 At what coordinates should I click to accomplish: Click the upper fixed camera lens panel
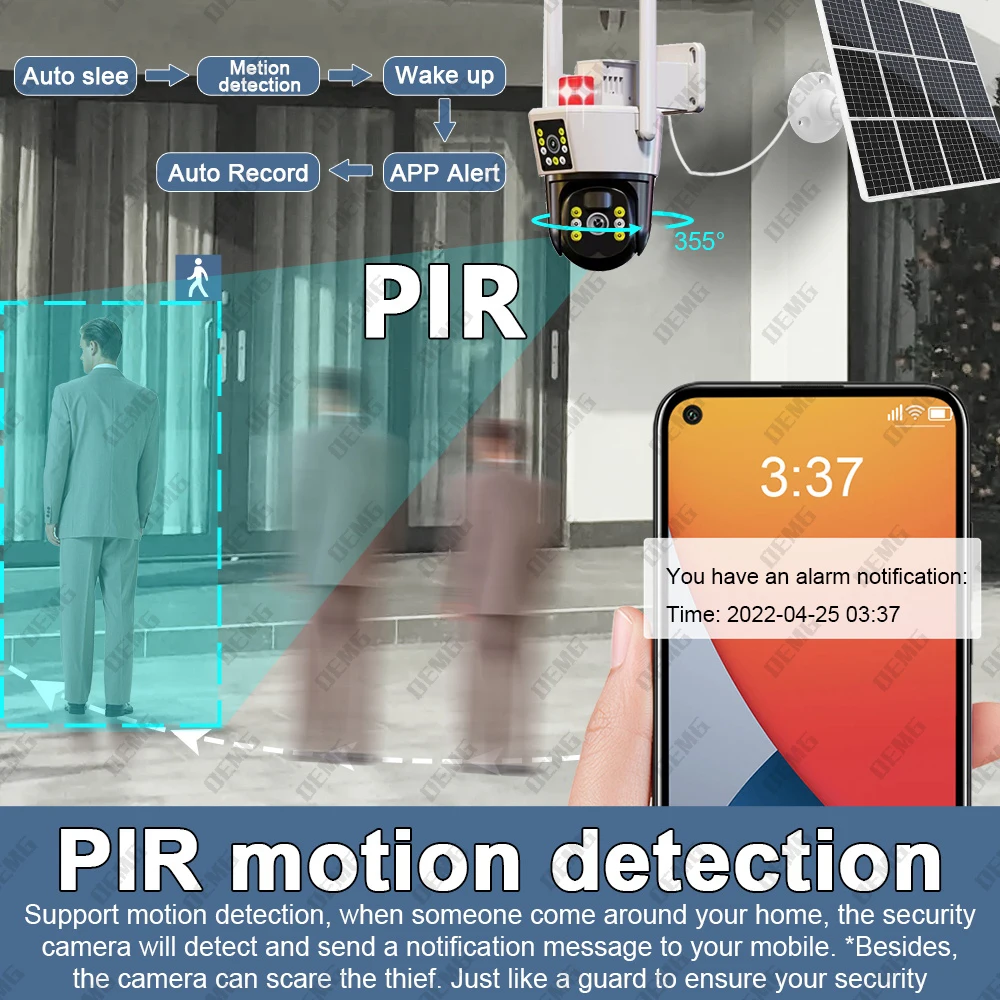pyautogui.click(x=552, y=144)
